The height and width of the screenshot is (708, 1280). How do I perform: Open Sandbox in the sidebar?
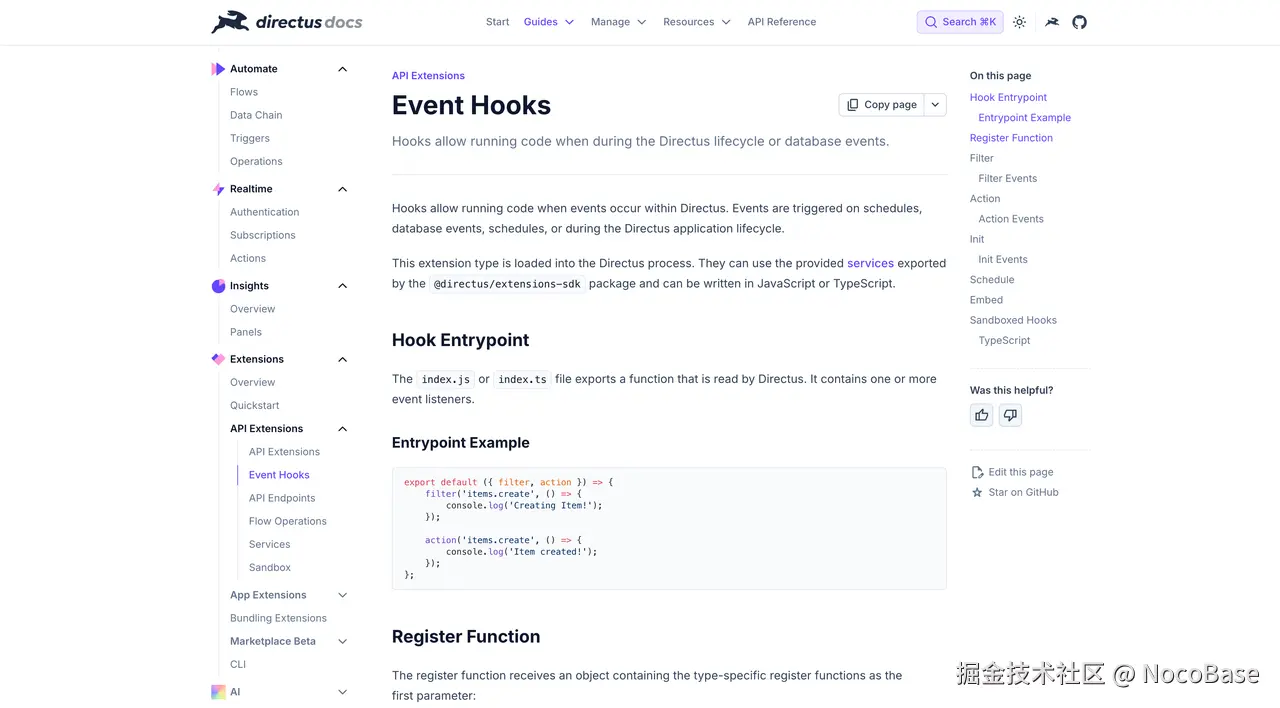coord(270,567)
